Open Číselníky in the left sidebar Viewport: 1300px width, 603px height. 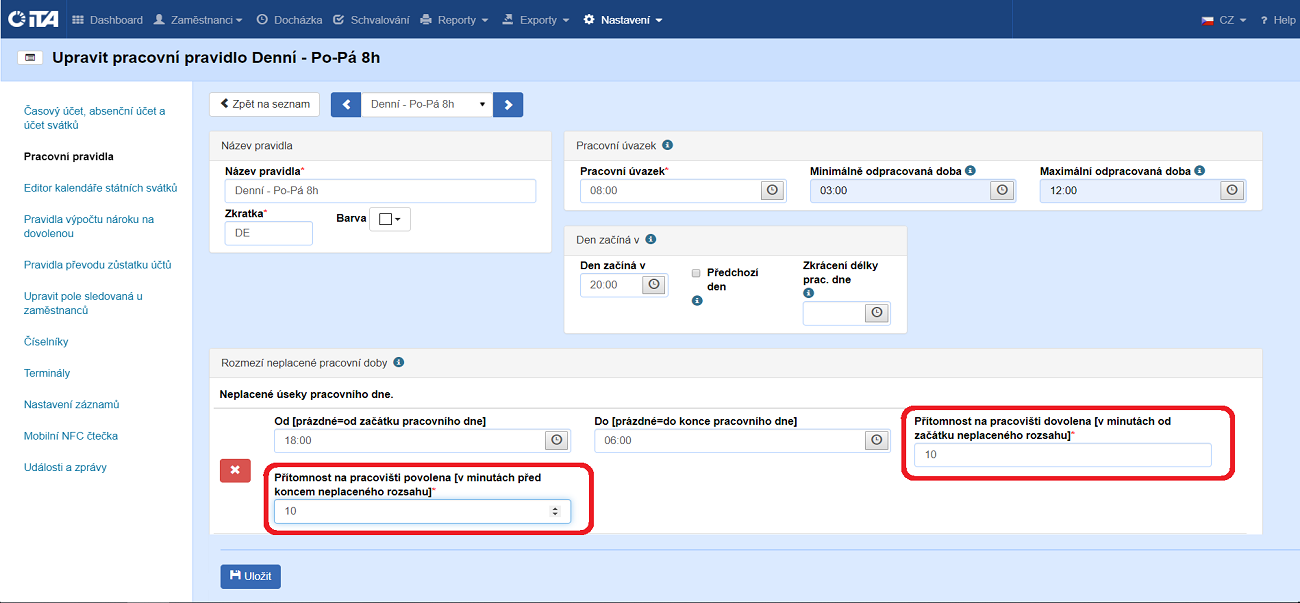pyautogui.click(x=46, y=342)
